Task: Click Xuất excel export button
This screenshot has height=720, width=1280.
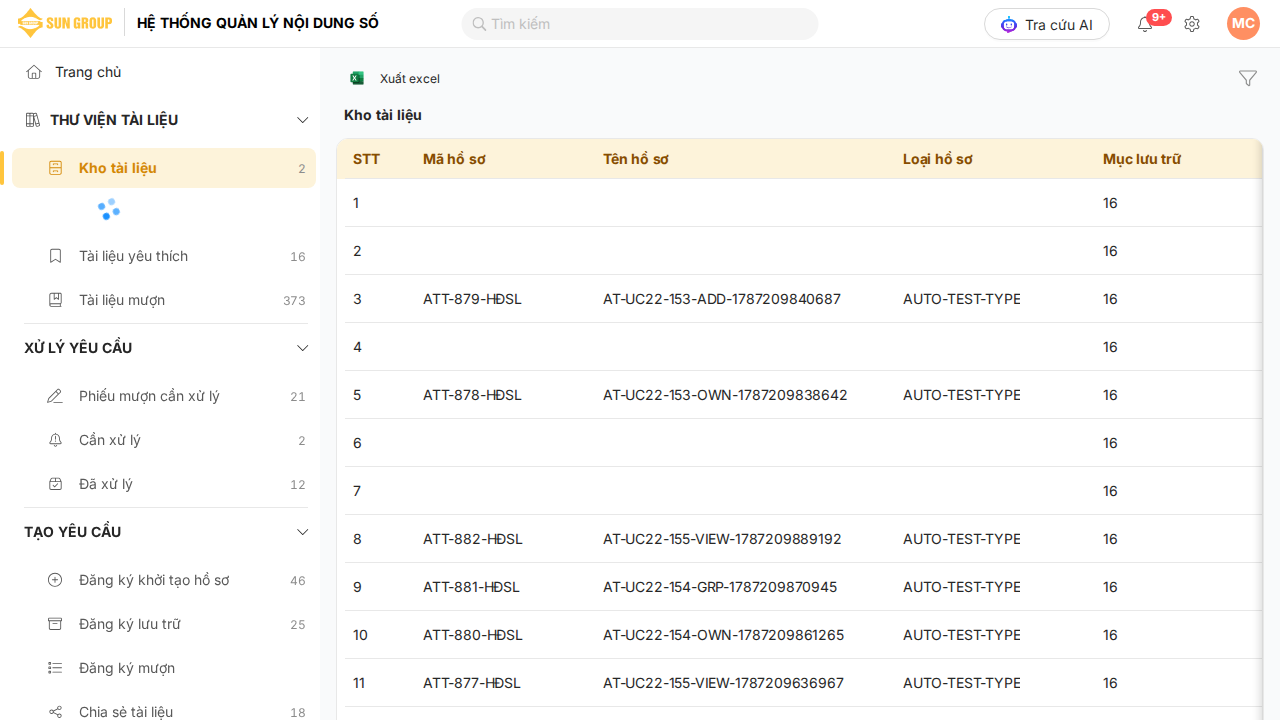Action: (395, 78)
